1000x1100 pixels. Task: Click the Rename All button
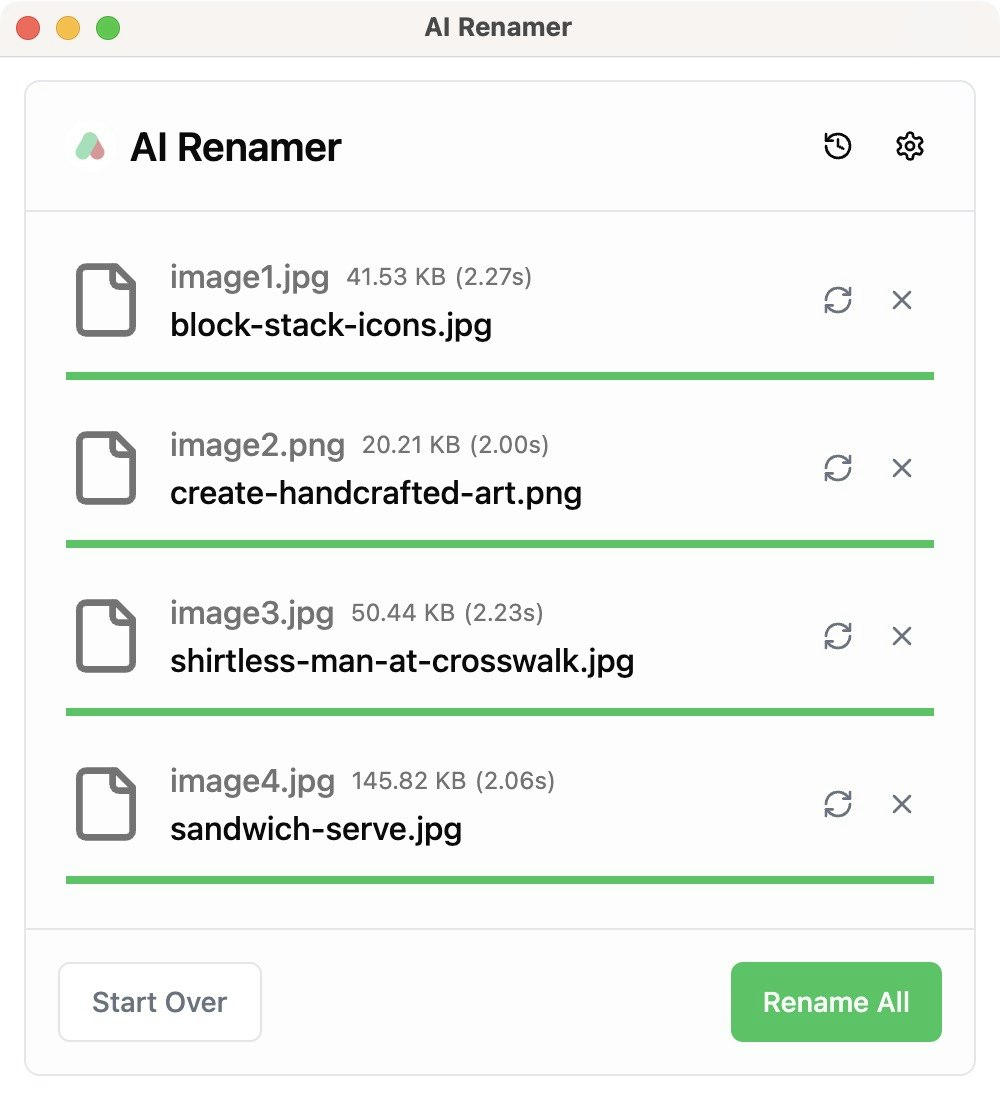(x=836, y=1002)
